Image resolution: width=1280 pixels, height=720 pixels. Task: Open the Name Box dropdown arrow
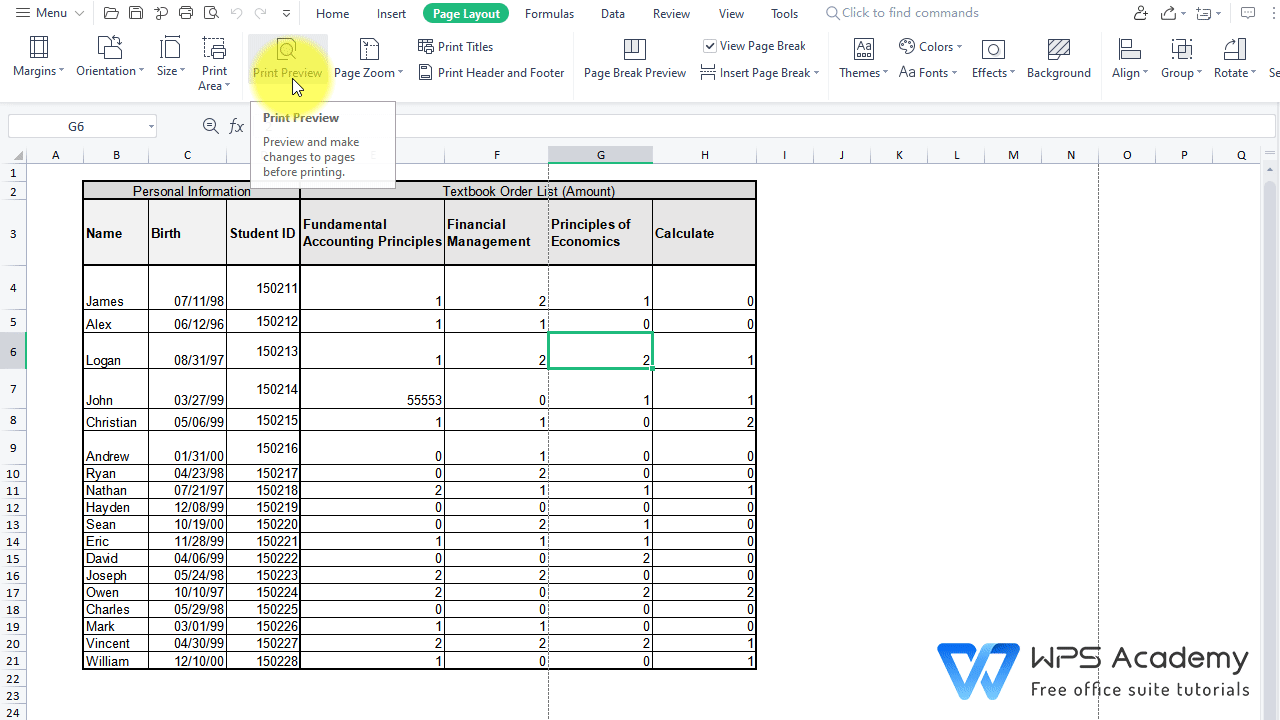[x=152, y=126]
